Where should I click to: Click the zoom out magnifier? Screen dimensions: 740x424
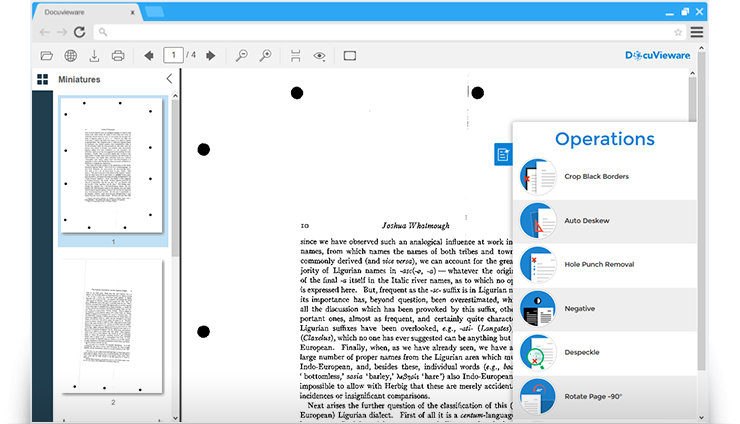(242, 56)
